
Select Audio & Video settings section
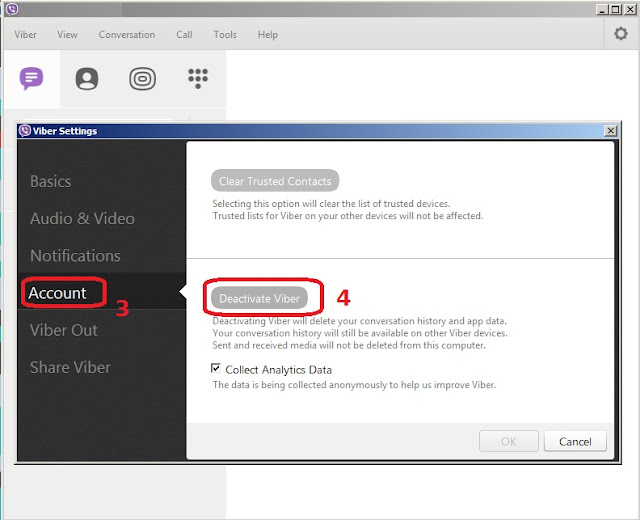coord(82,219)
